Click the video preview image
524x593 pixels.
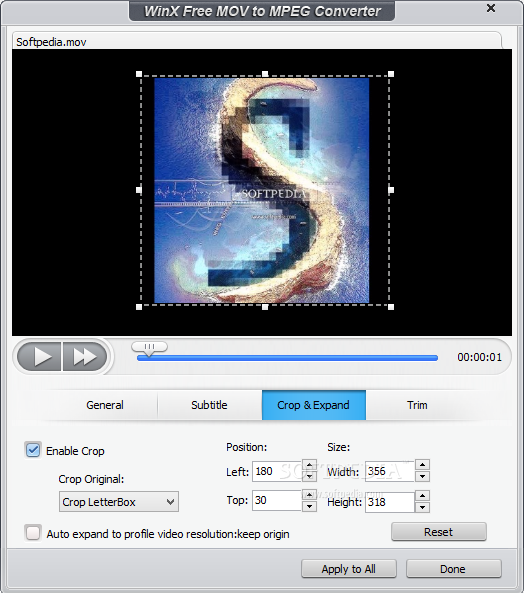pyautogui.click(x=262, y=190)
